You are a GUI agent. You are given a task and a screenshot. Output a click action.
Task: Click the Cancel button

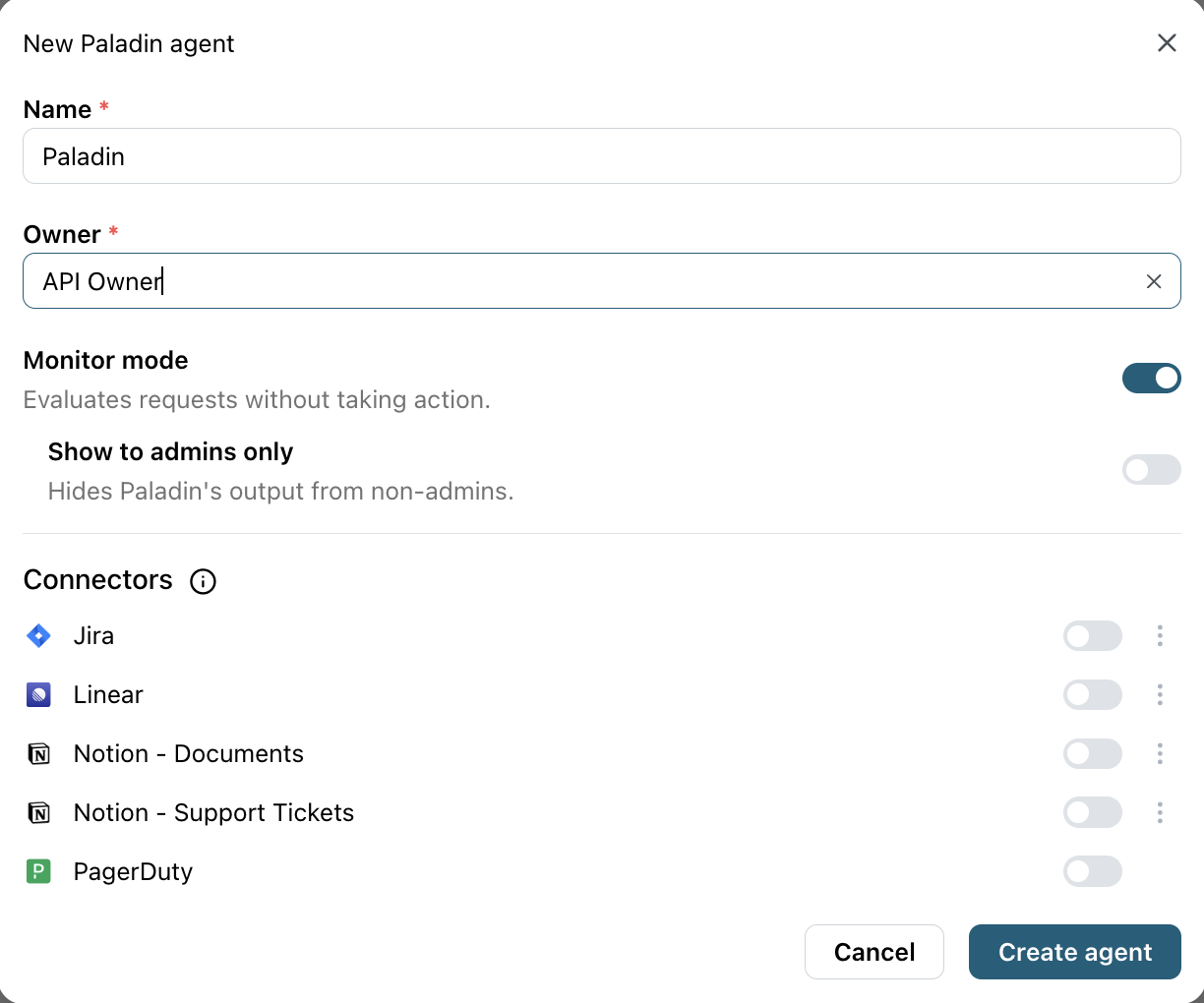[x=874, y=952]
